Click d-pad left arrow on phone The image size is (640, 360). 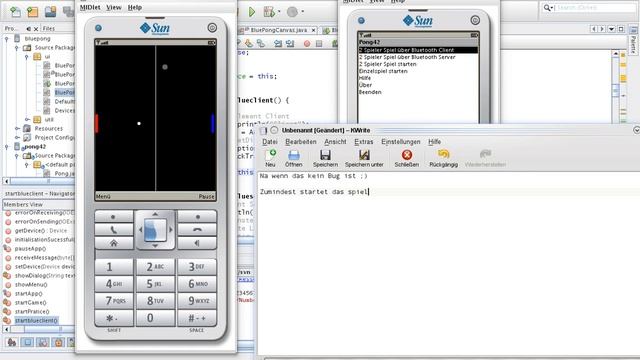pos(140,230)
